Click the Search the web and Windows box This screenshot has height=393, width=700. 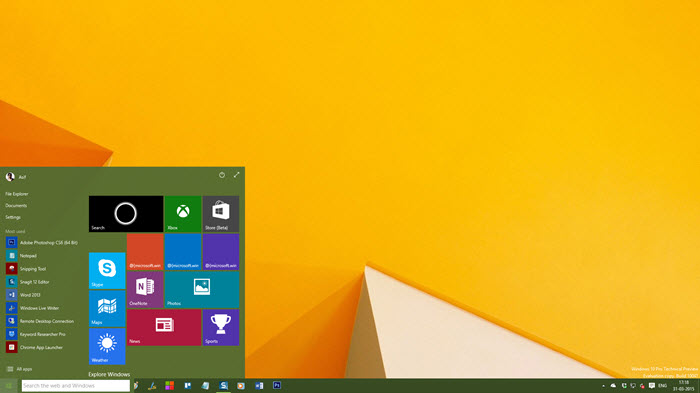click(x=76, y=386)
